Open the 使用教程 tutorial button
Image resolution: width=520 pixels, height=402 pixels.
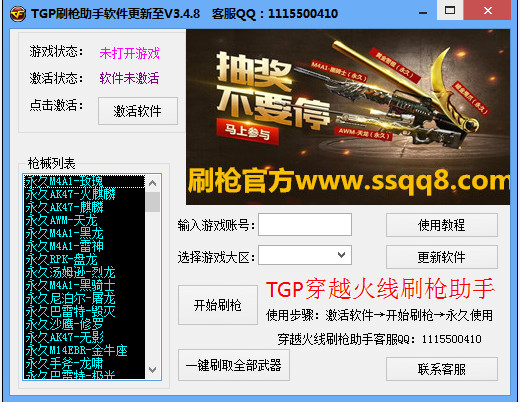[442, 225]
